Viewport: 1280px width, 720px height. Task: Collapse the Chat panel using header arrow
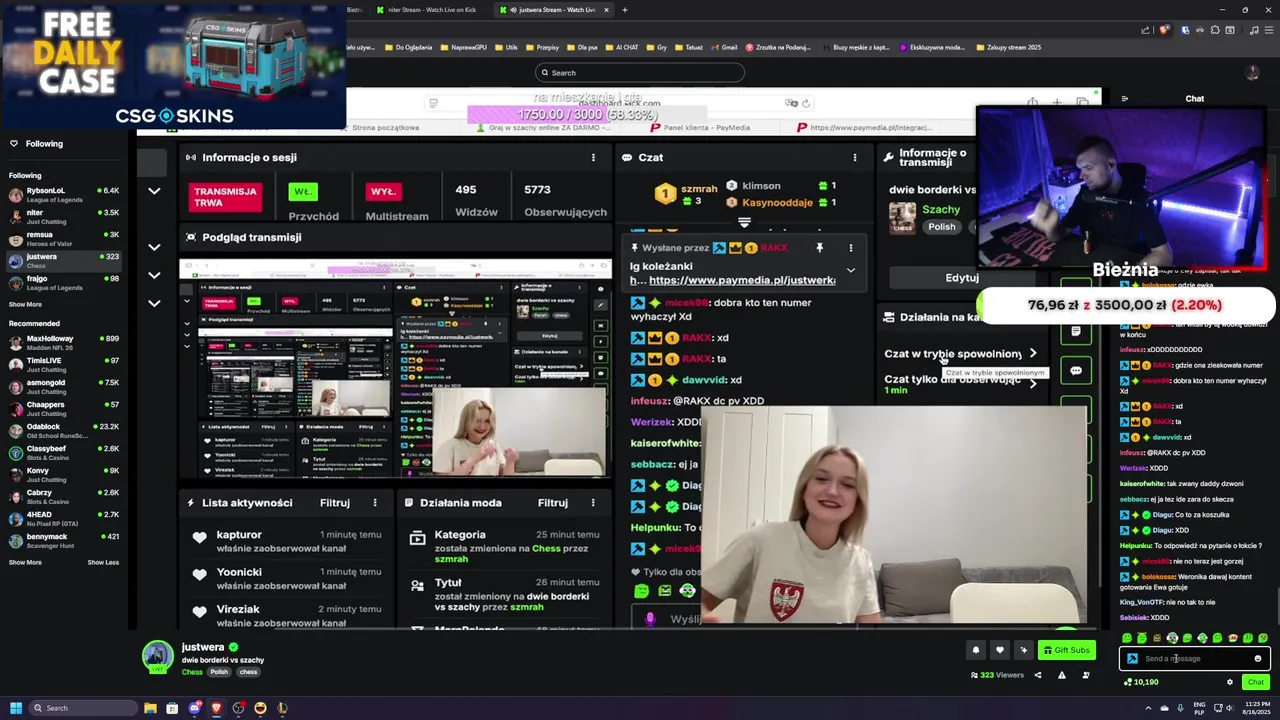coord(1125,99)
